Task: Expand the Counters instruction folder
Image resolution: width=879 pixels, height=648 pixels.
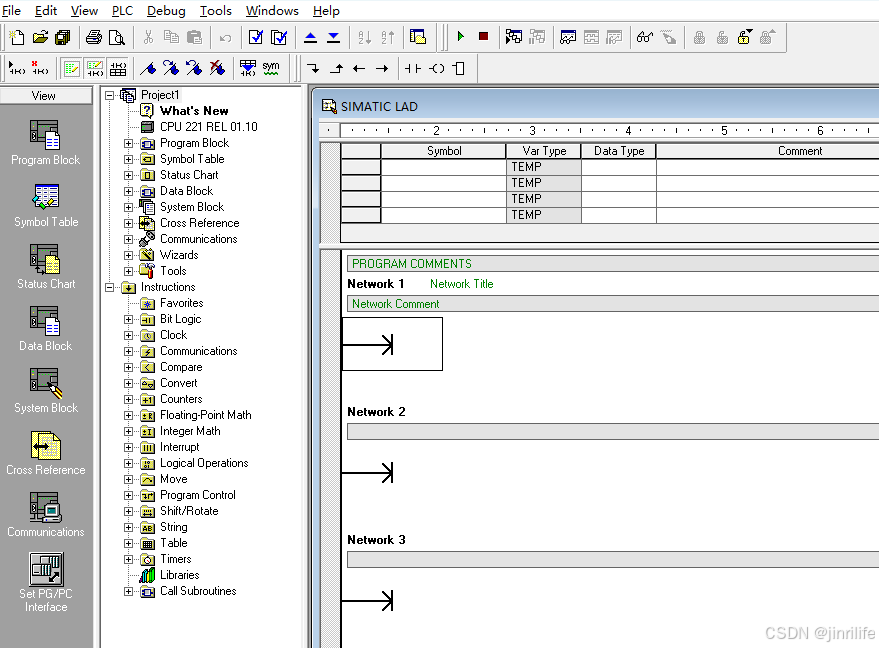Action: tap(128, 400)
